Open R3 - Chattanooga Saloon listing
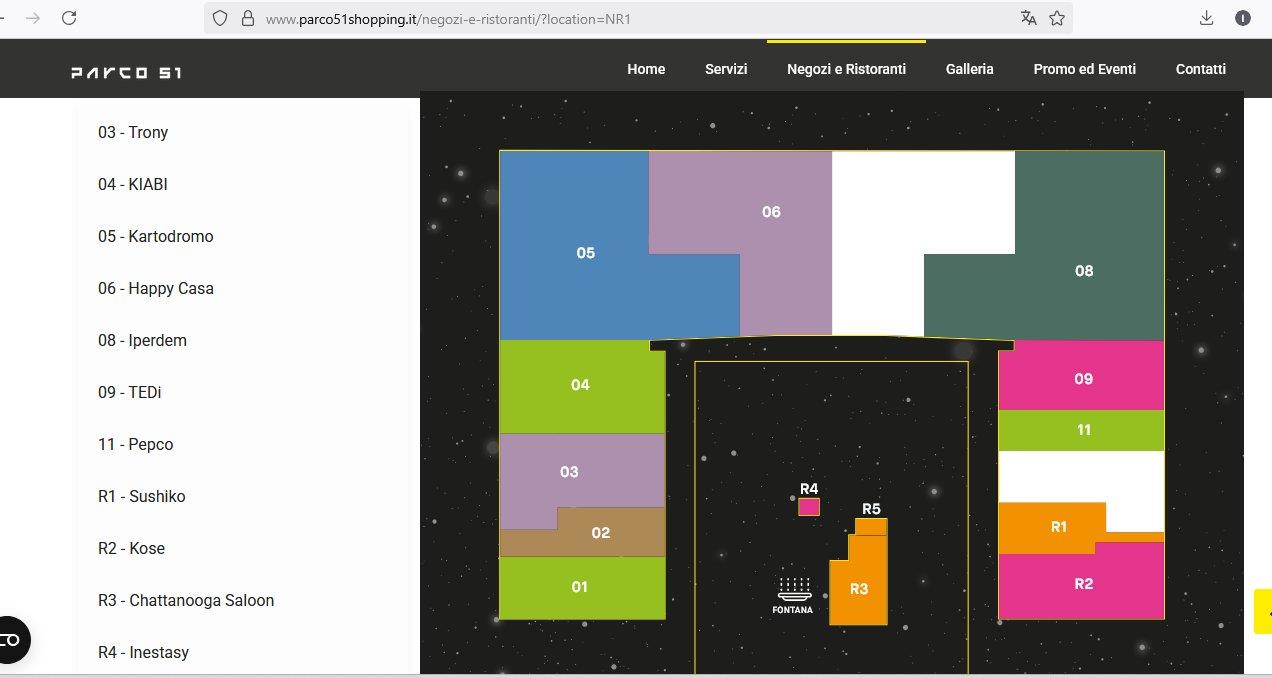Viewport: 1272px width, 678px height. point(185,601)
